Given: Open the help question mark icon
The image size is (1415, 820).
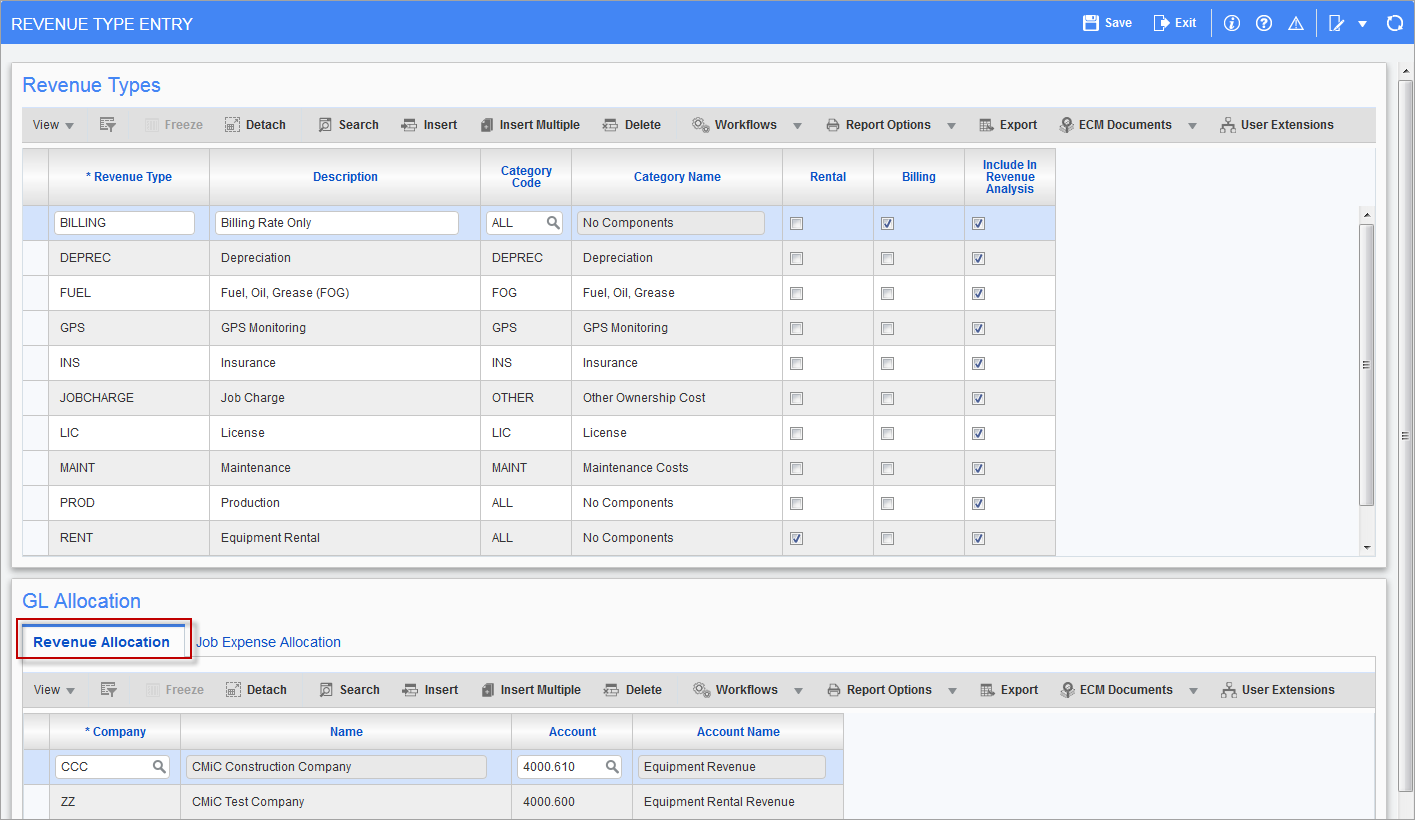Looking at the screenshot, I should (1264, 23).
